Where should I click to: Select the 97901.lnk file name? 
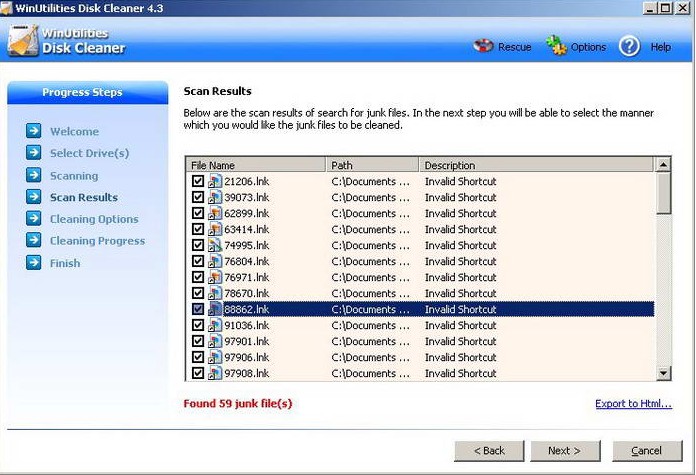pos(247,341)
